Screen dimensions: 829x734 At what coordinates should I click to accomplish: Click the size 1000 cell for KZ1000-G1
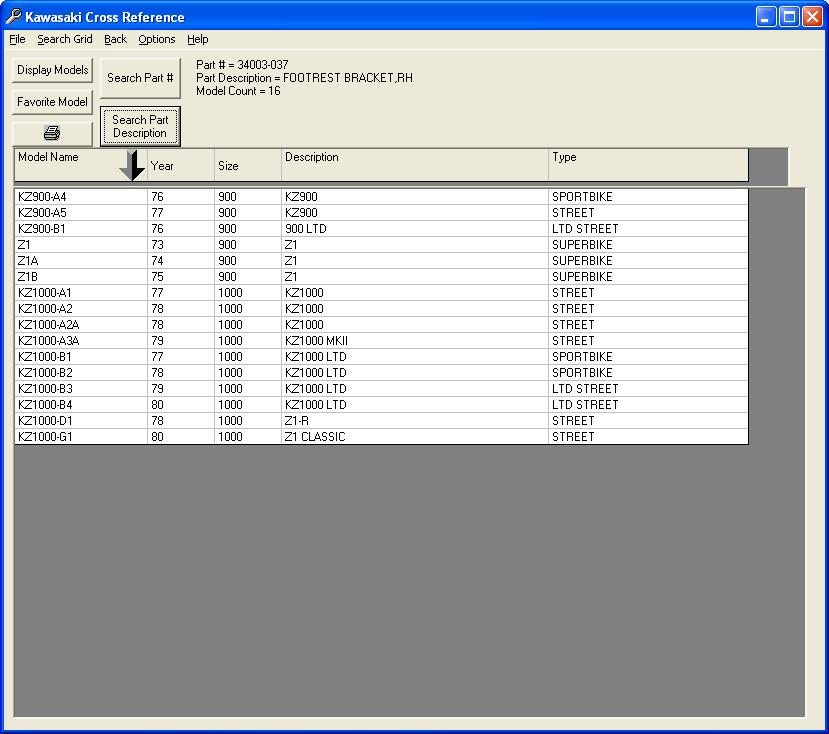pyautogui.click(x=248, y=436)
